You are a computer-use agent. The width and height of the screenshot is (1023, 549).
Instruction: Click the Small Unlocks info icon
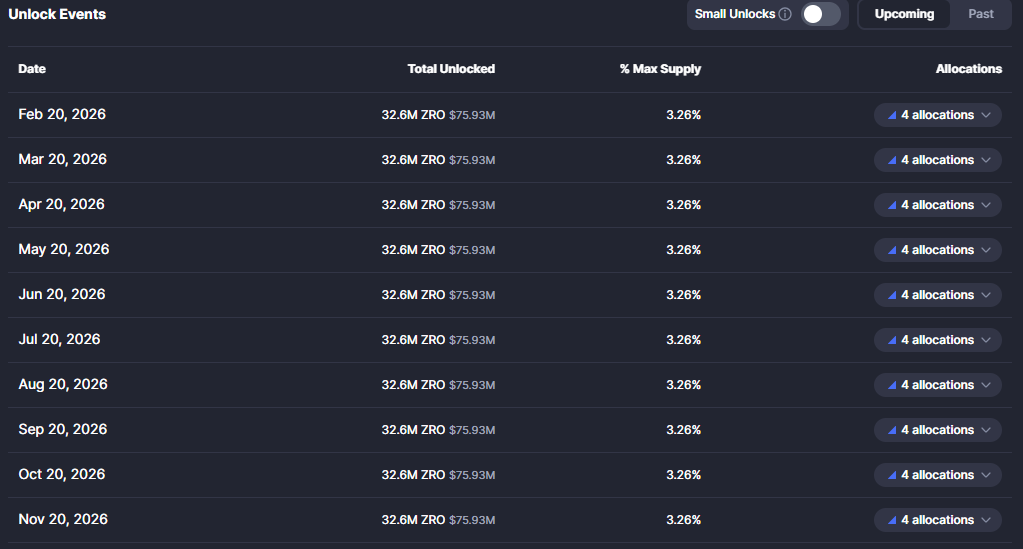(x=785, y=14)
